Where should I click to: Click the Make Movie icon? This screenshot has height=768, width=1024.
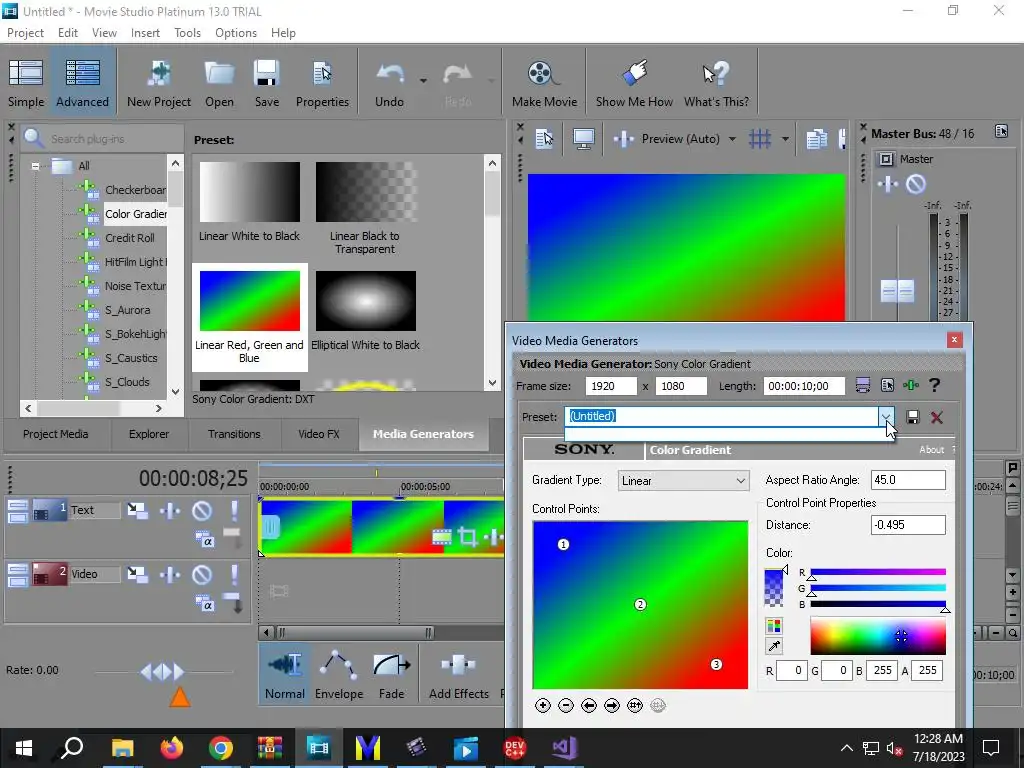[x=544, y=83]
